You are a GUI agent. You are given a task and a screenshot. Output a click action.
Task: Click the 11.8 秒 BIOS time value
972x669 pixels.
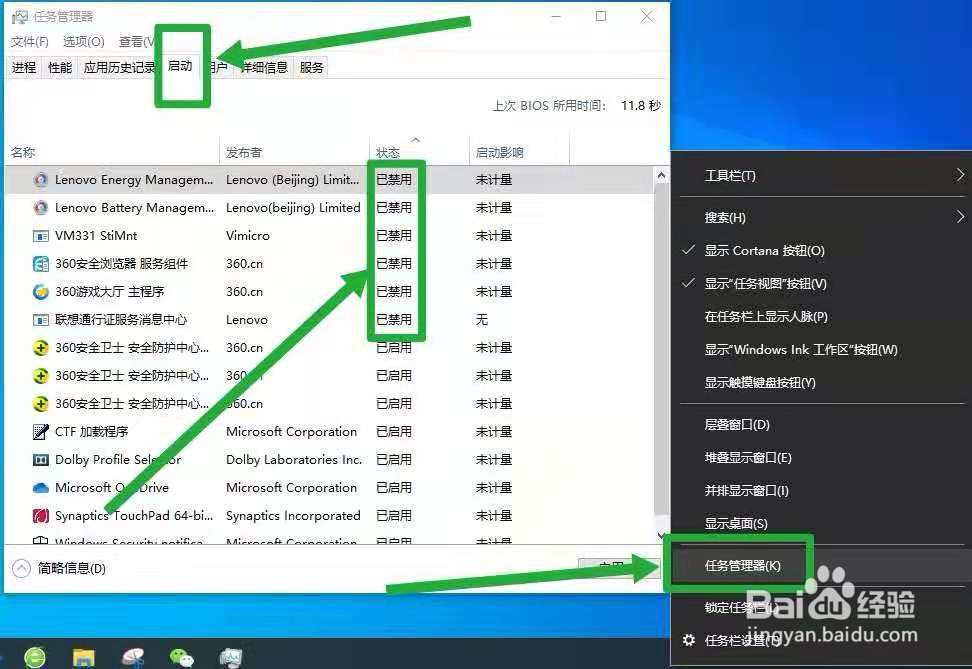point(641,106)
